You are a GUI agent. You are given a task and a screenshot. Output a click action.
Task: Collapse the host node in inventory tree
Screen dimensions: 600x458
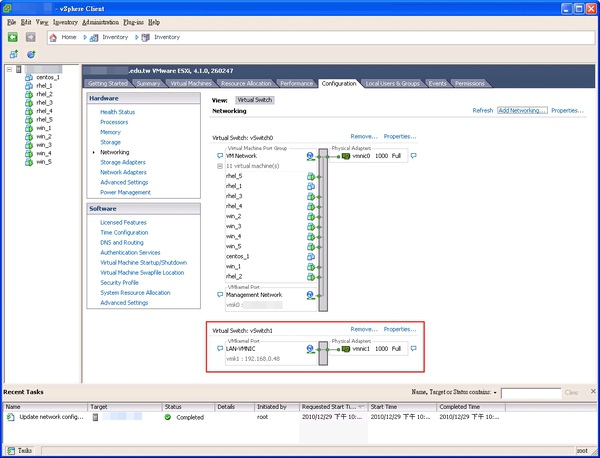click(x=9, y=69)
